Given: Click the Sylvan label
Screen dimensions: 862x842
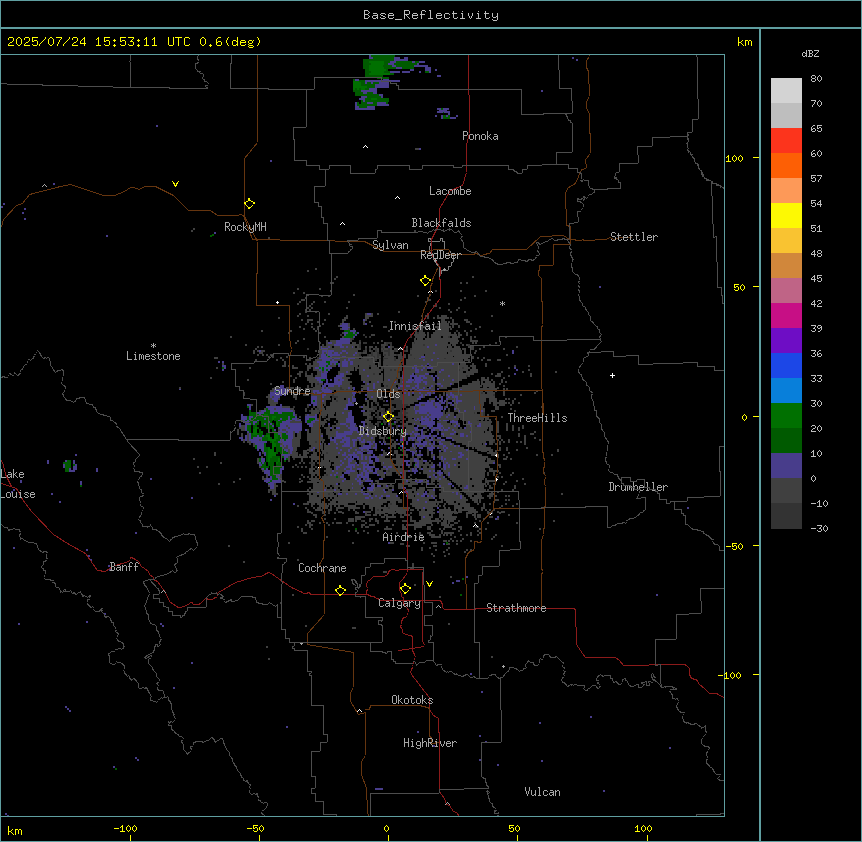Looking at the screenshot, I should (390, 245).
